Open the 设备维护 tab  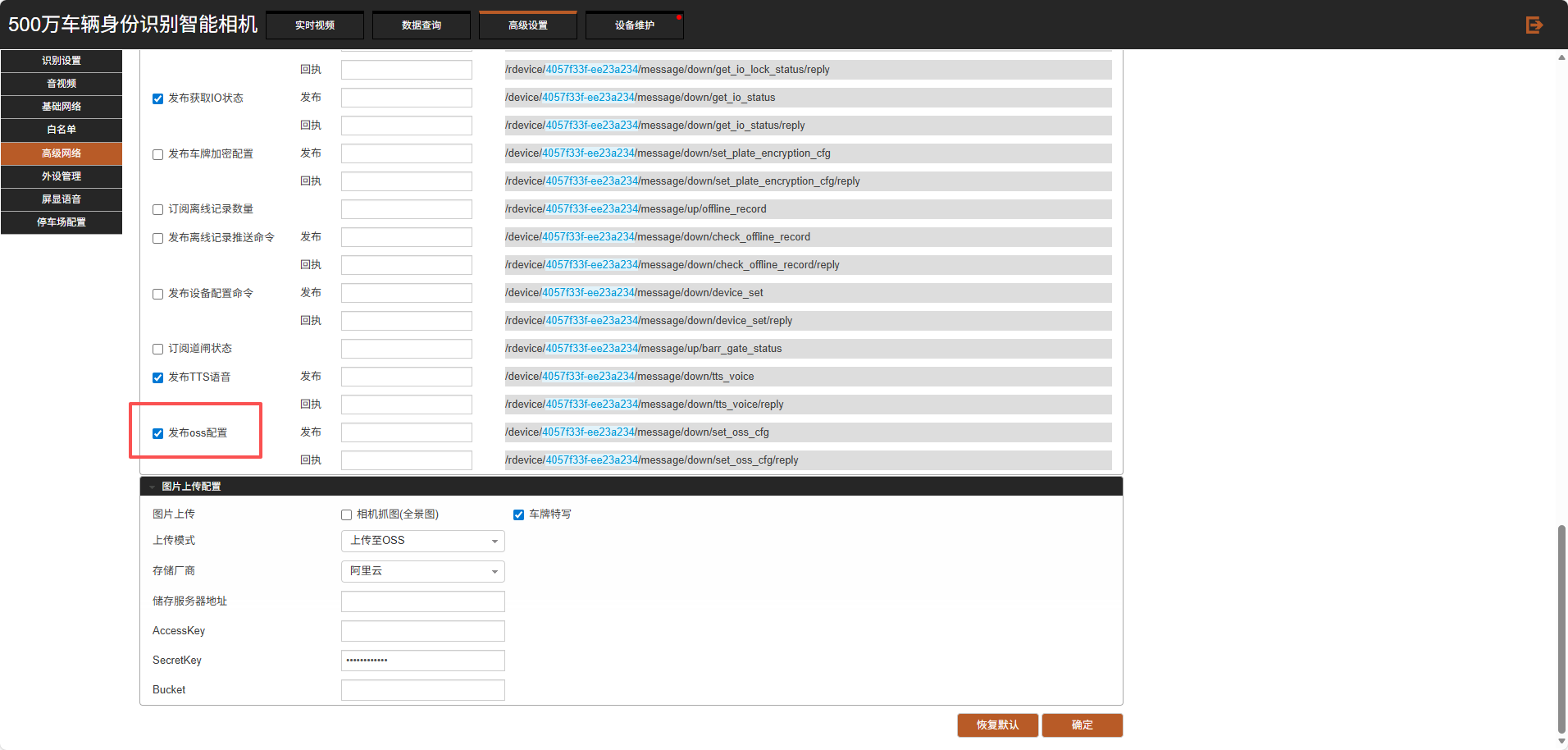pos(635,25)
